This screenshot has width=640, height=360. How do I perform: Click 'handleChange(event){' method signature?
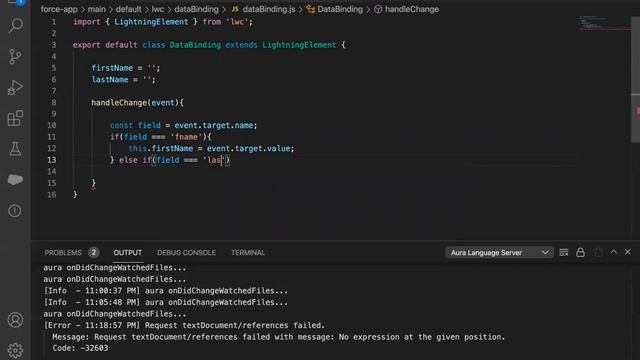coord(138,102)
